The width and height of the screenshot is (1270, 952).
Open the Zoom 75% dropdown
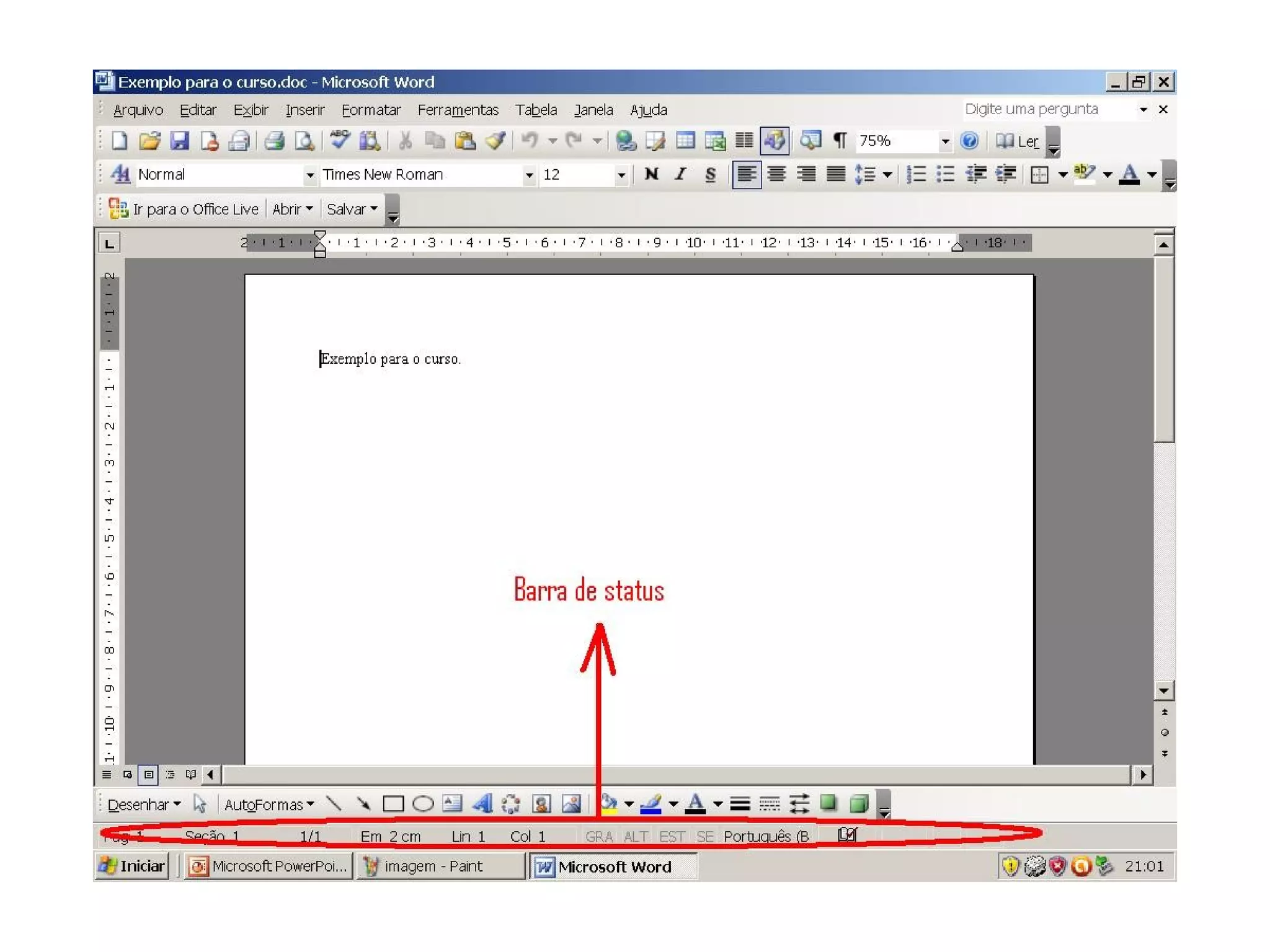[944, 142]
